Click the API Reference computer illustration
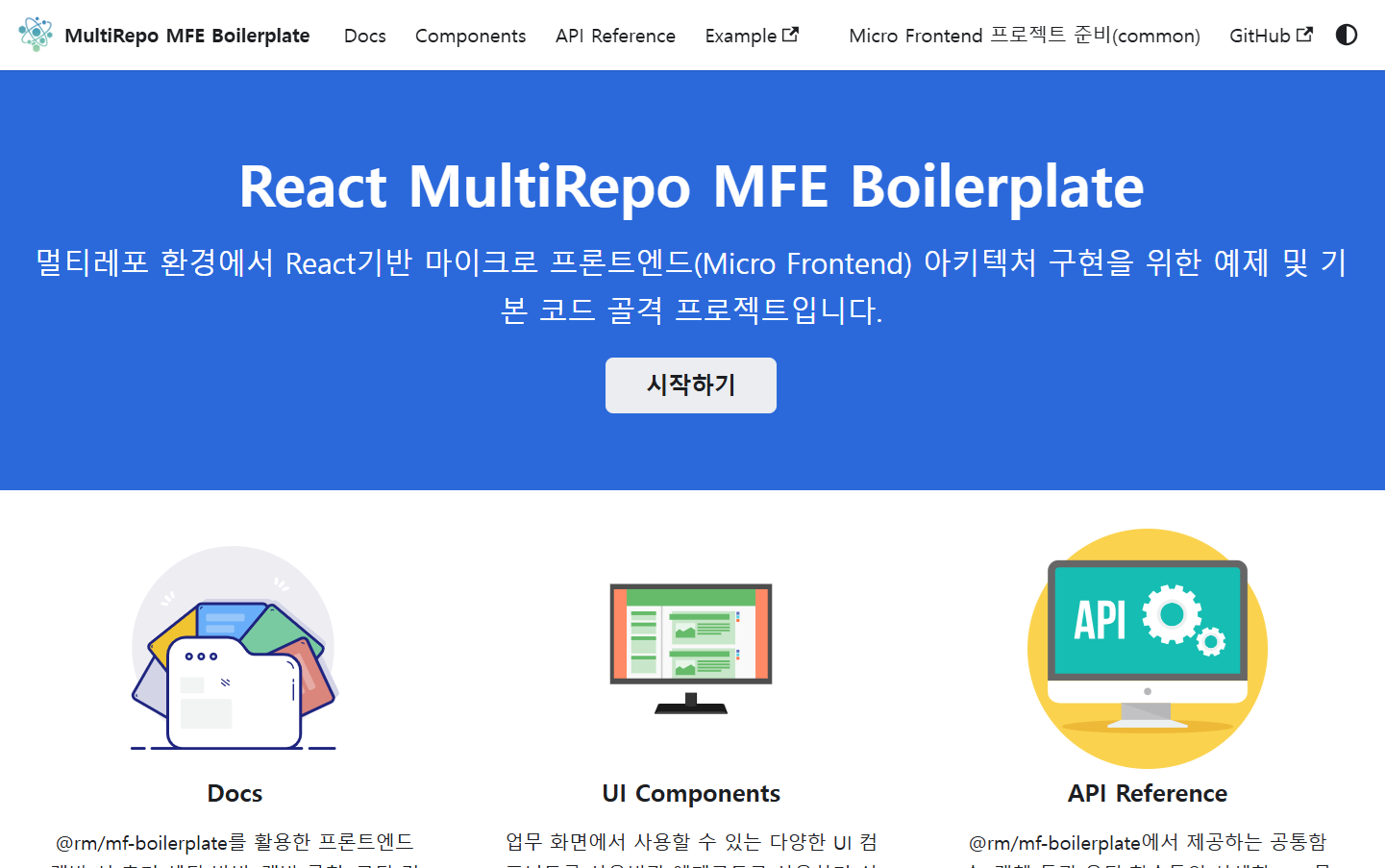1385x868 pixels. [1147, 649]
